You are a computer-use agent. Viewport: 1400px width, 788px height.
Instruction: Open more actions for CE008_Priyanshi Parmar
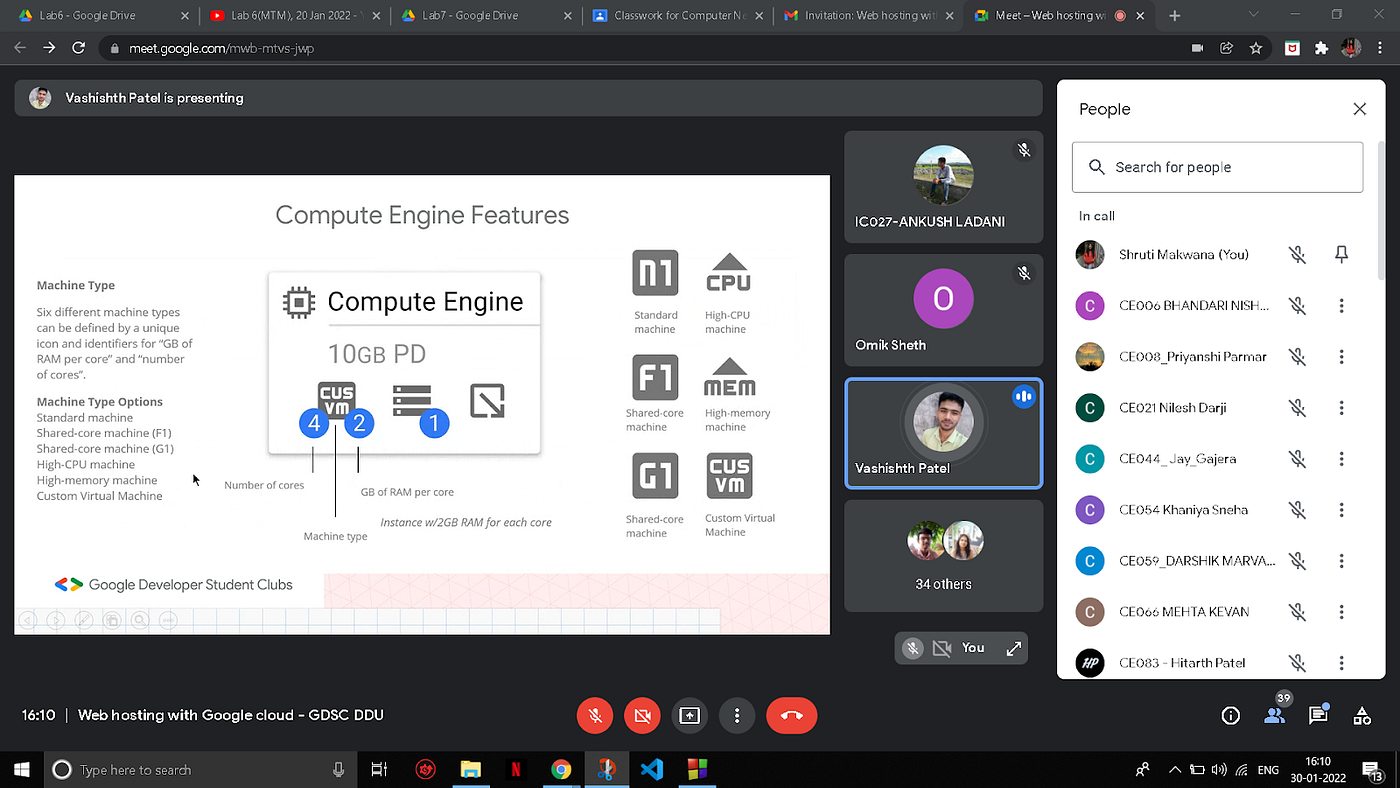point(1342,357)
